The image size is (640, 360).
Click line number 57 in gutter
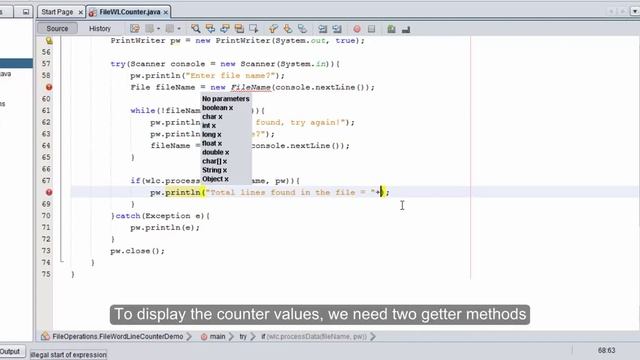pos(46,64)
